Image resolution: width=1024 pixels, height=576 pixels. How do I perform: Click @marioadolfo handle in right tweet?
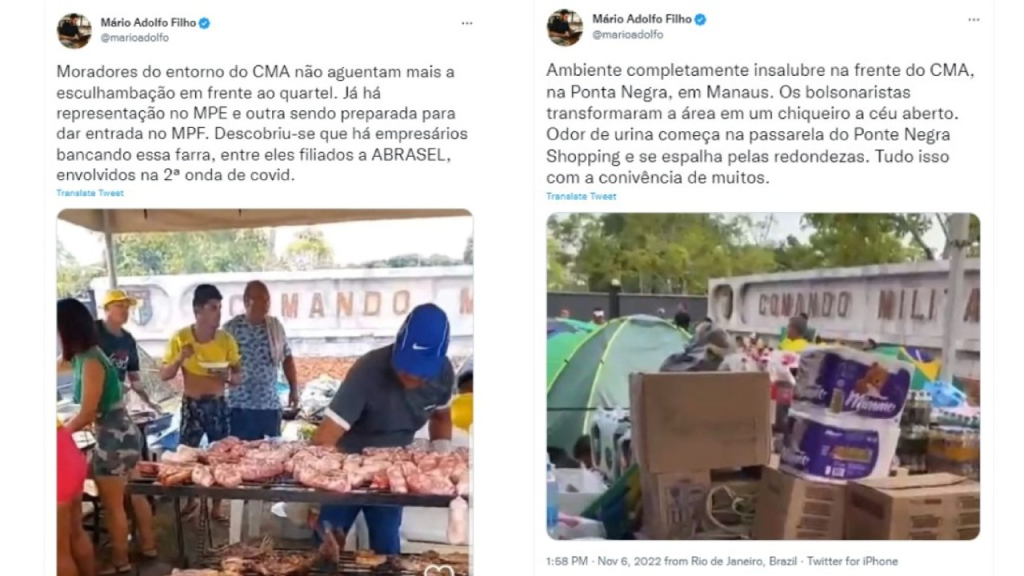pyautogui.click(x=627, y=35)
